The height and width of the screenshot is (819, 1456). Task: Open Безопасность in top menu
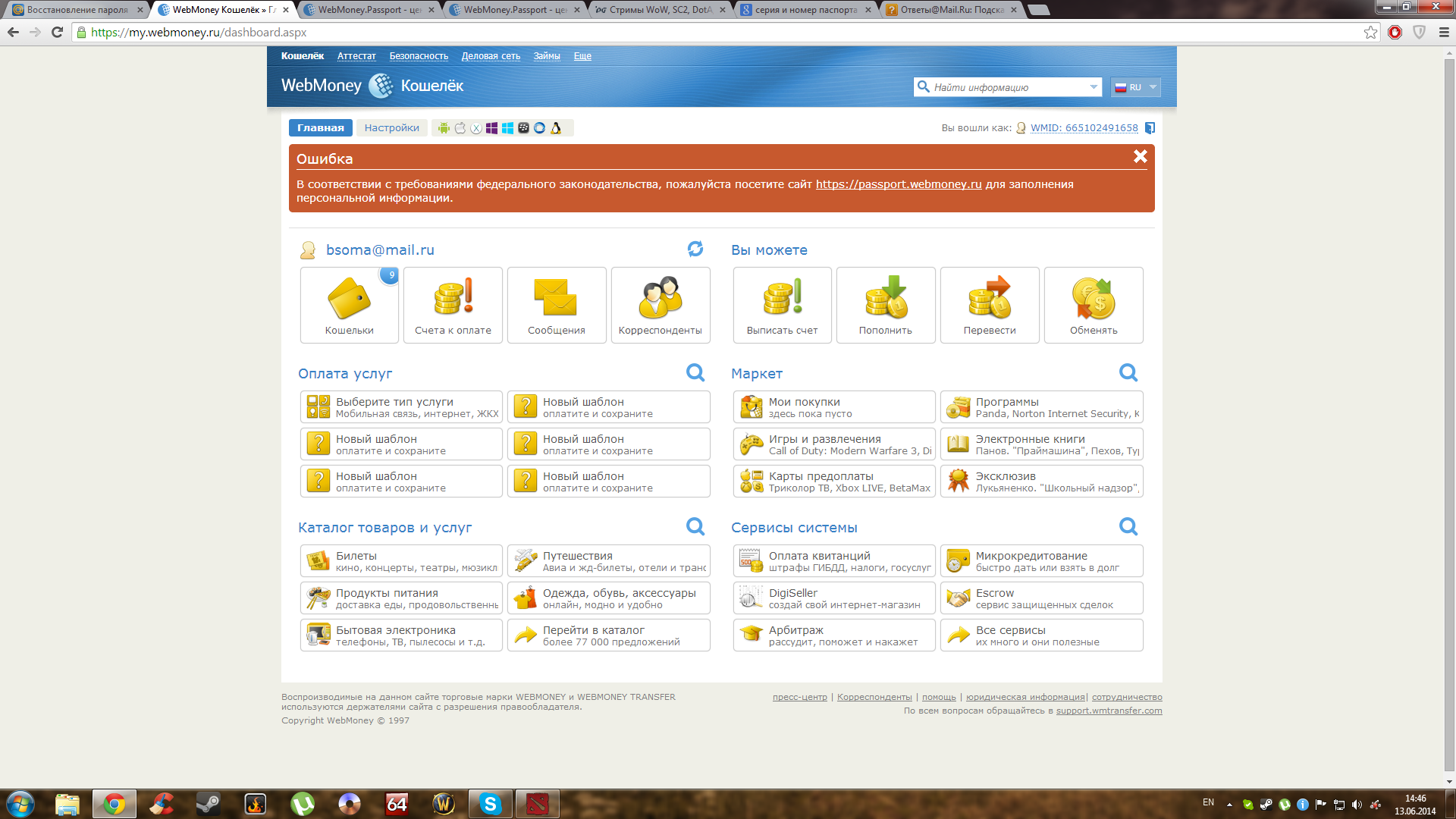(x=419, y=56)
